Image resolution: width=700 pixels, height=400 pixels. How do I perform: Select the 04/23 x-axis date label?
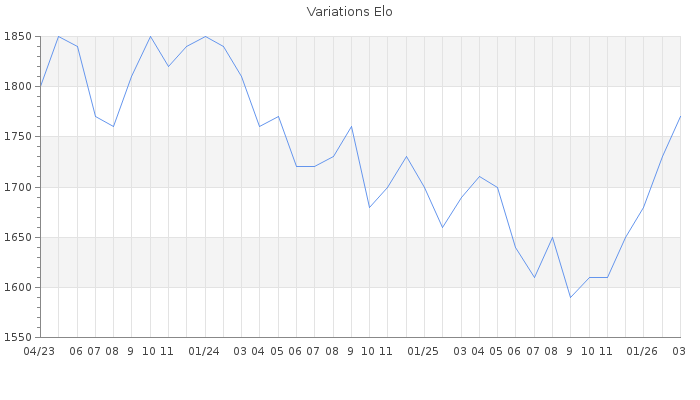pos(38,351)
